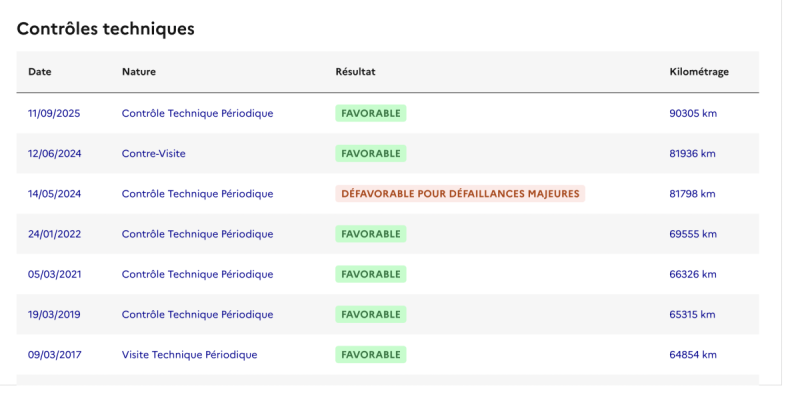Click the 81936 km mileage value
This screenshot has height=403, width=800.
pos(693,154)
